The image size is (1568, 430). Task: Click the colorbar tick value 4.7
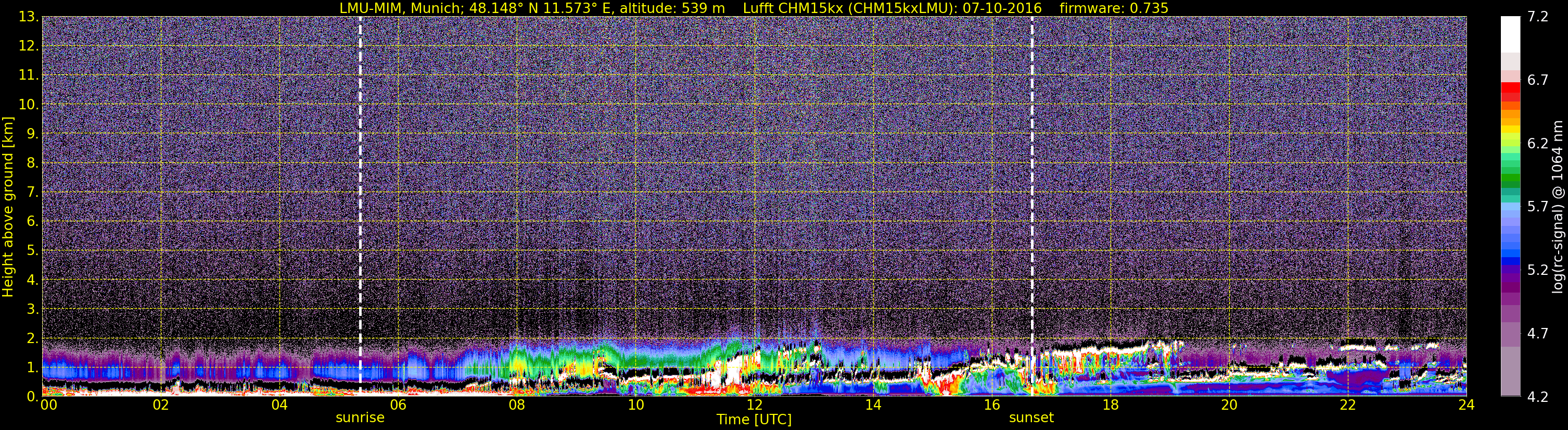1538,334
